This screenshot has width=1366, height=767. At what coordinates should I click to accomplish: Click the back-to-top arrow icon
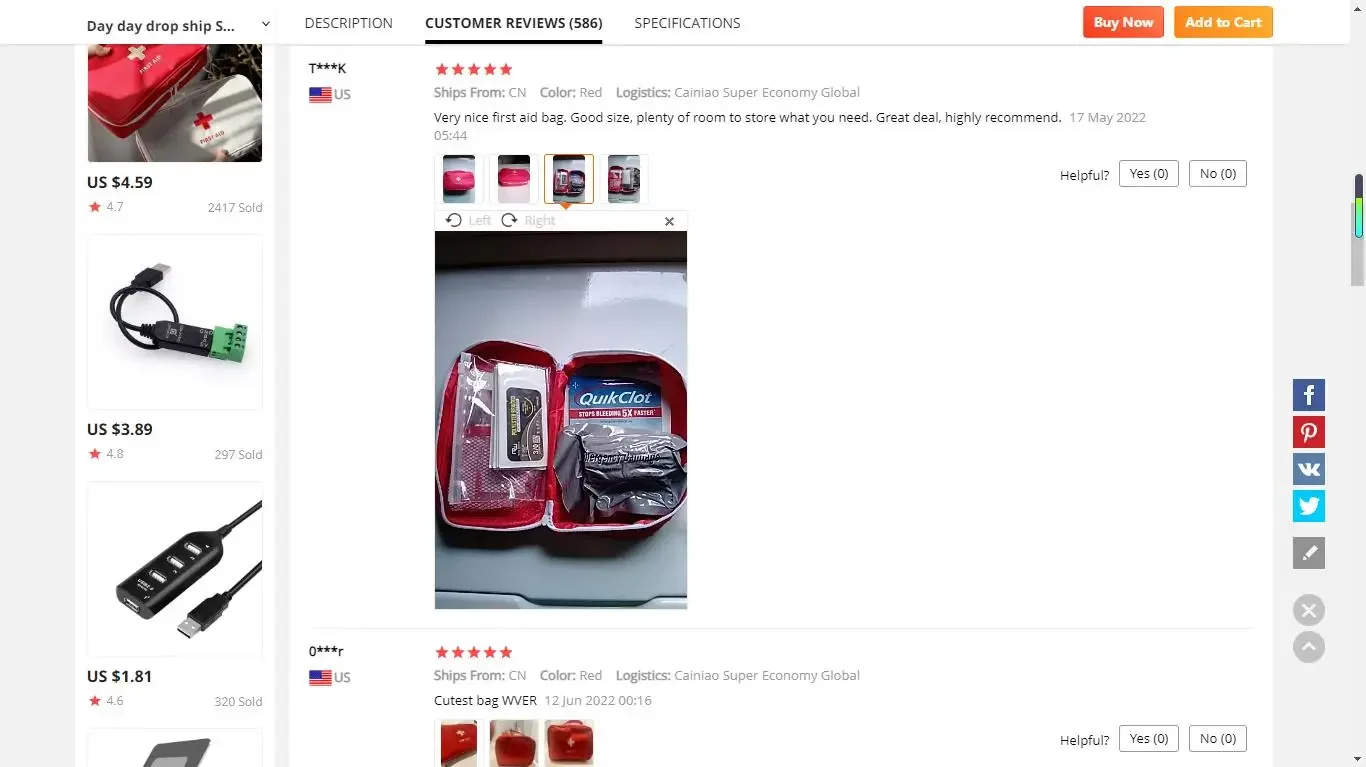pyautogui.click(x=1308, y=647)
